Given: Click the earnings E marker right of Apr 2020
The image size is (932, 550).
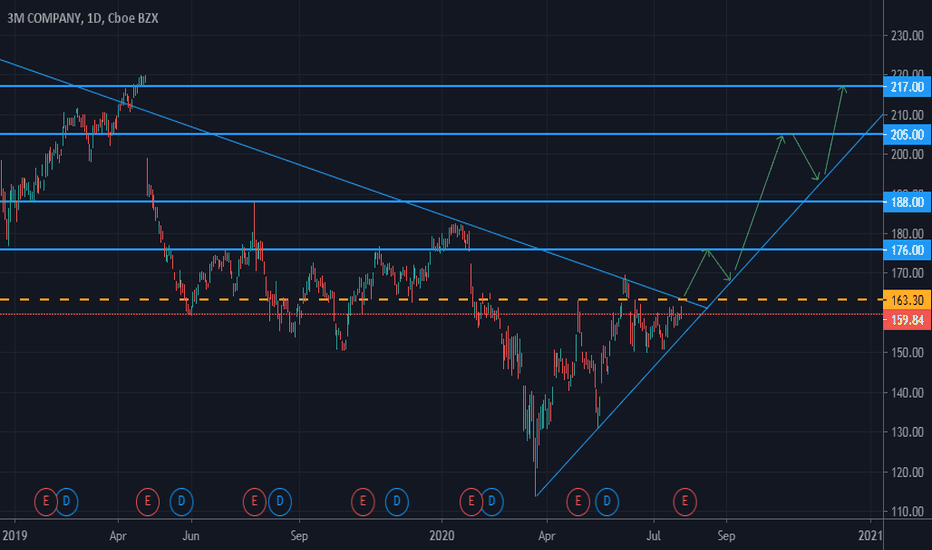Looking at the screenshot, I should tap(578, 502).
